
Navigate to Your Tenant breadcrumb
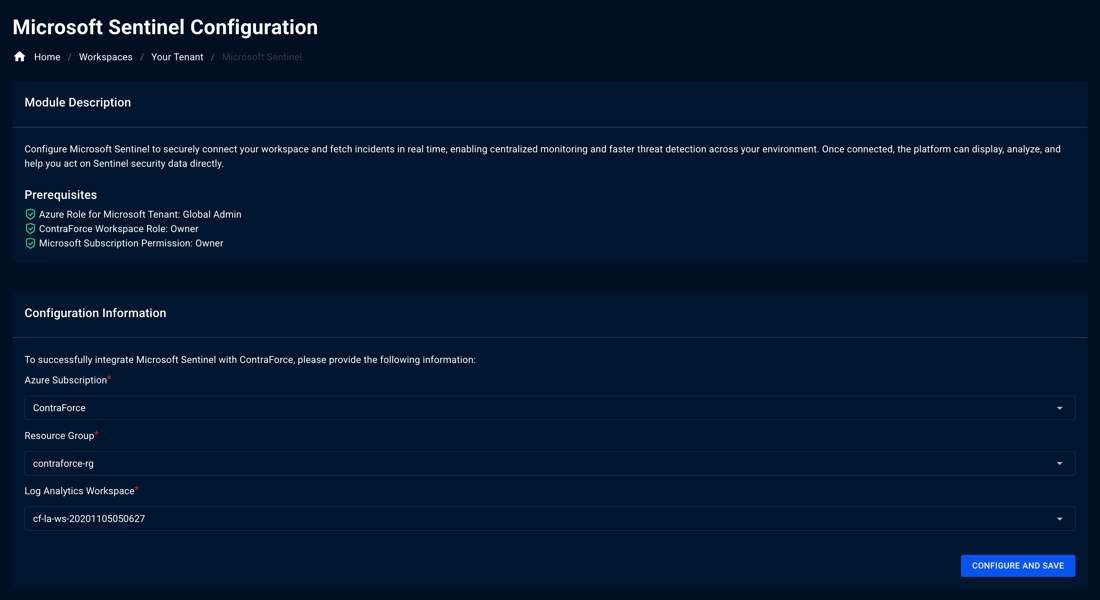(177, 57)
